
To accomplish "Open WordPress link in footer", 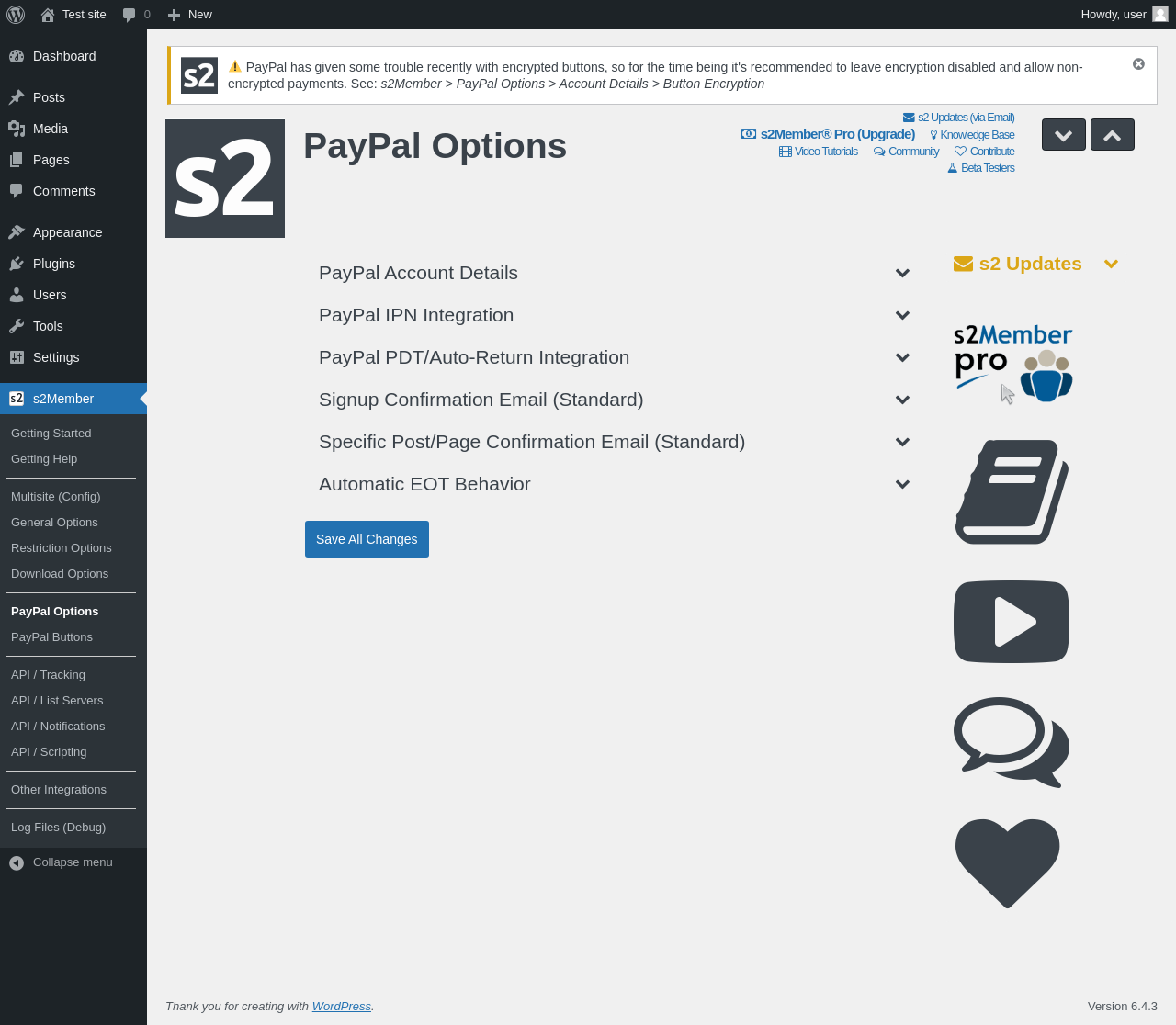I will (x=342, y=1007).
